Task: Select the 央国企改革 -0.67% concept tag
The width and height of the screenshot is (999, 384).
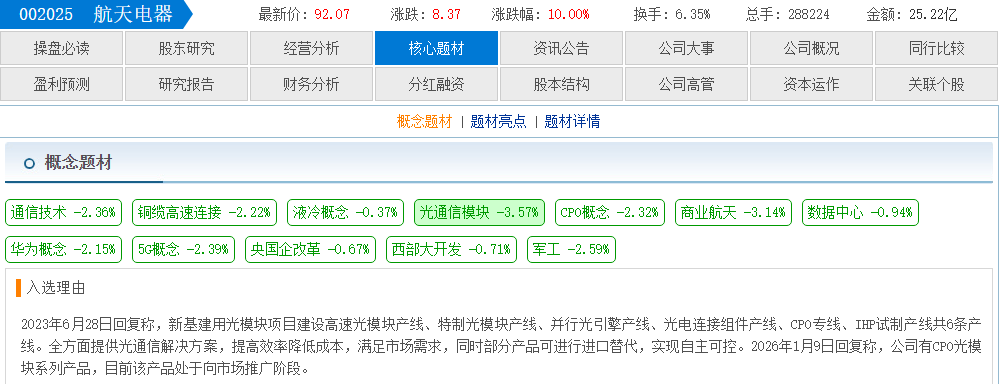Action: click(310, 249)
